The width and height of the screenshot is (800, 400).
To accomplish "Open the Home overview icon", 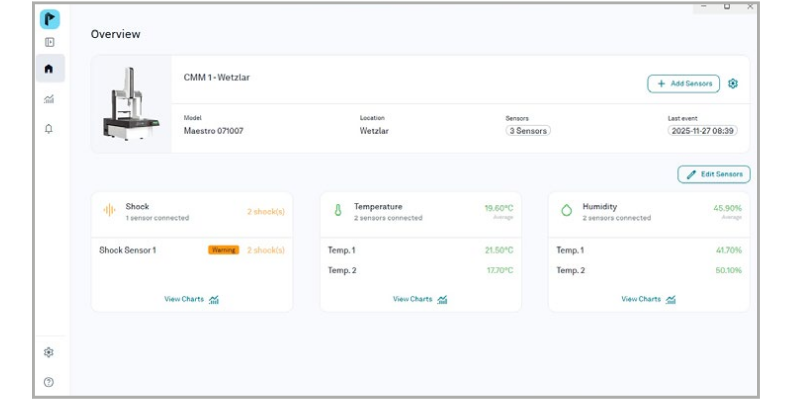I will [49, 69].
